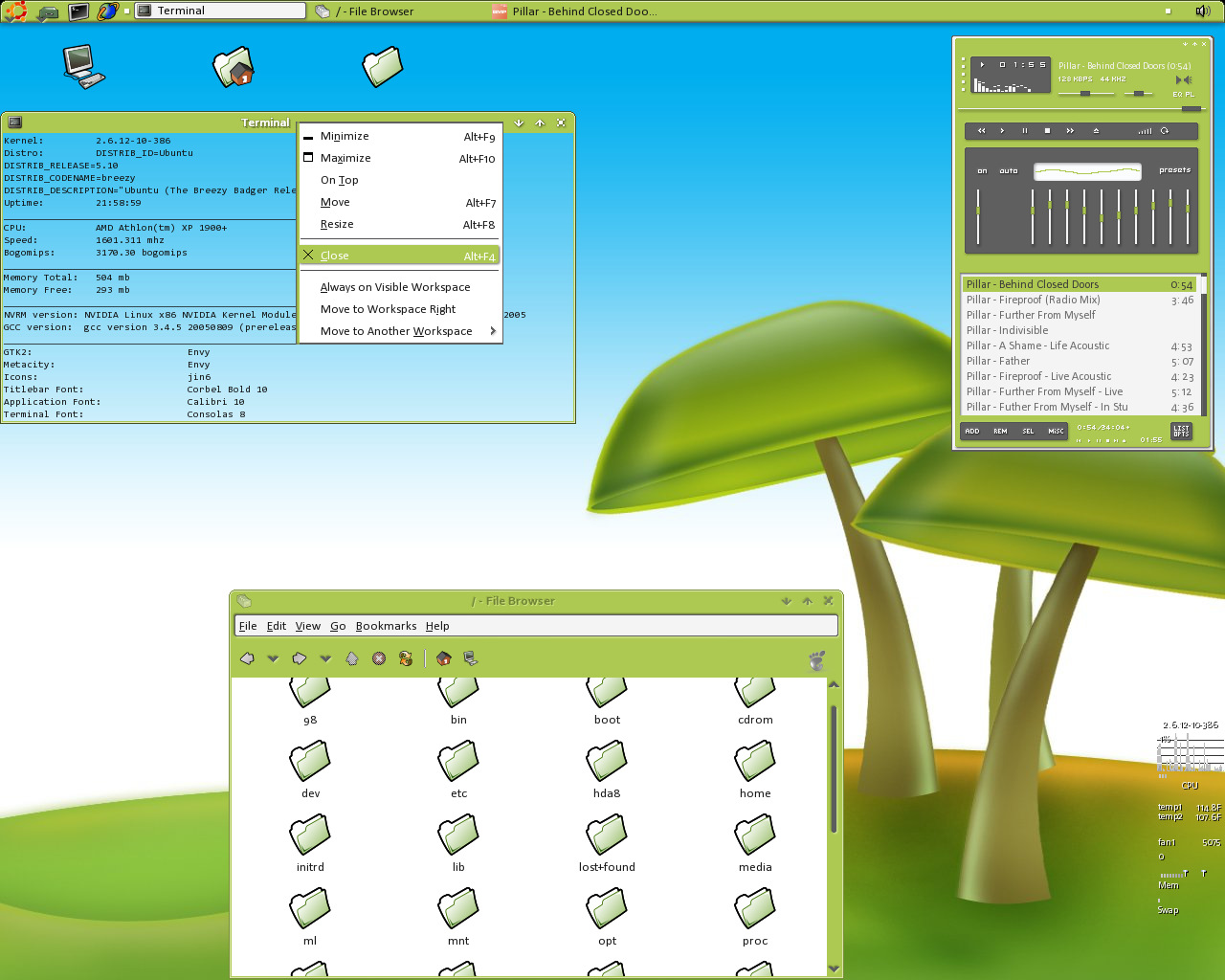Open playlist MISC options
The image size is (1225, 980).
point(1056,432)
